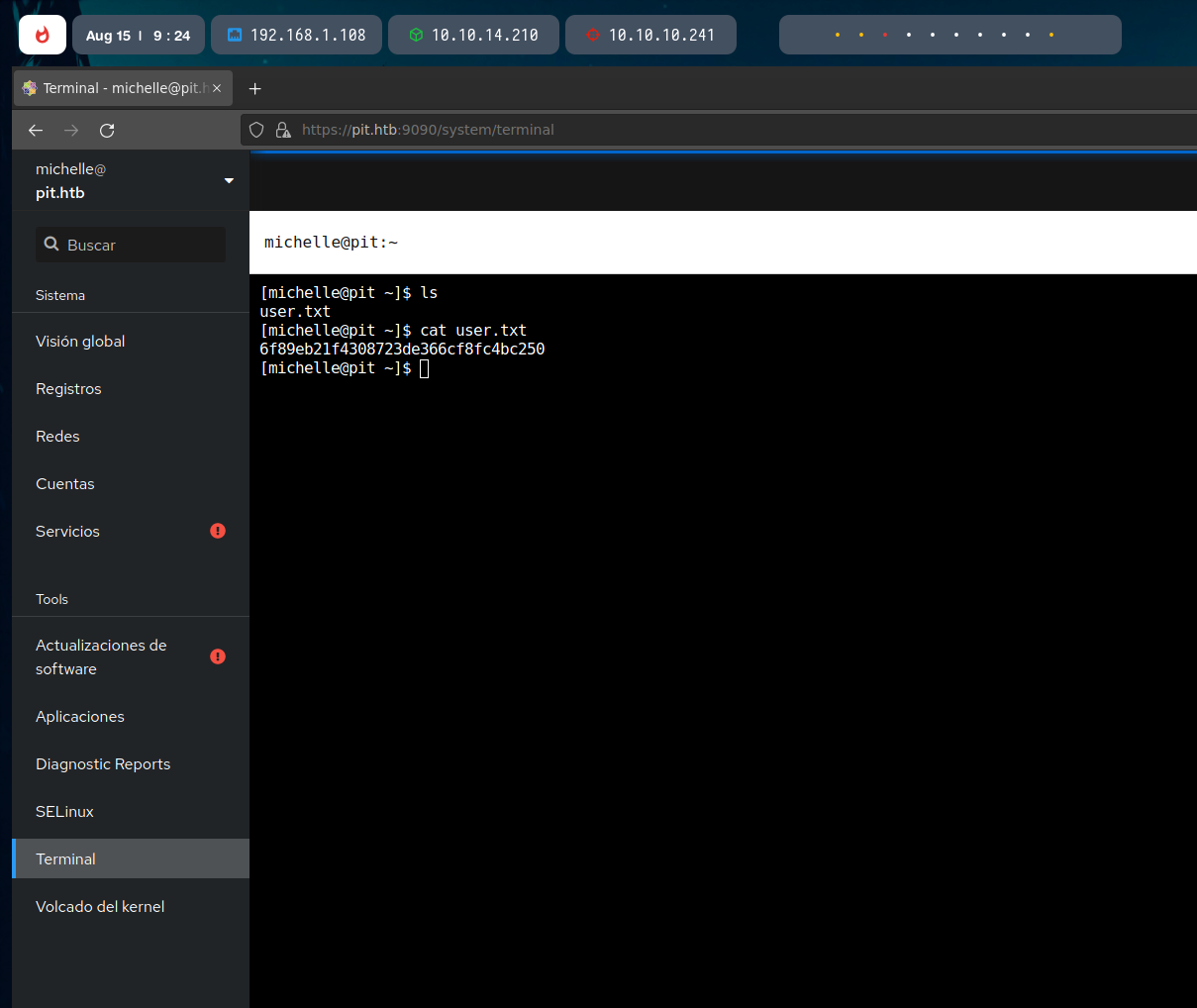This screenshot has height=1008, width=1197.
Task: Select SELinux in the Tools menu
Action: pyautogui.click(x=64, y=812)
